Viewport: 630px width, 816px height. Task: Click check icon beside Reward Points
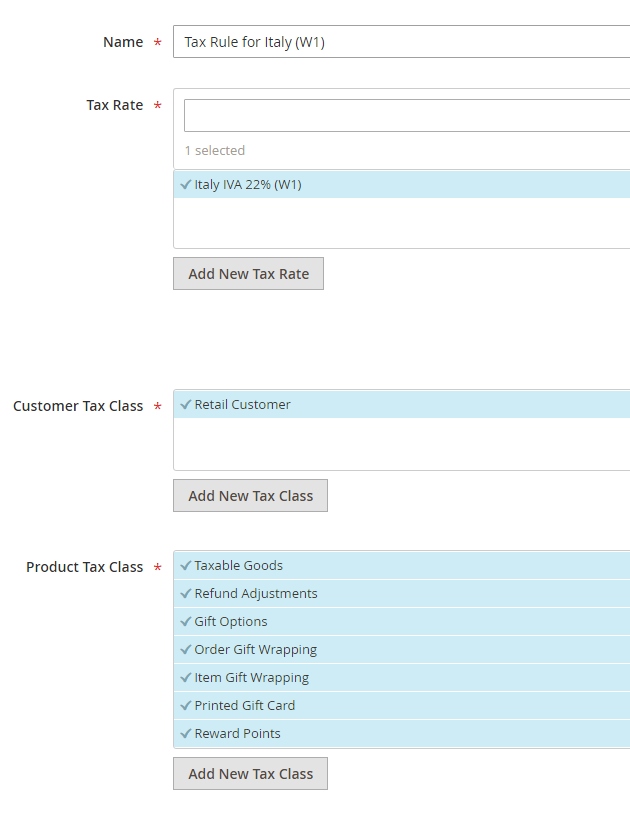186,733
